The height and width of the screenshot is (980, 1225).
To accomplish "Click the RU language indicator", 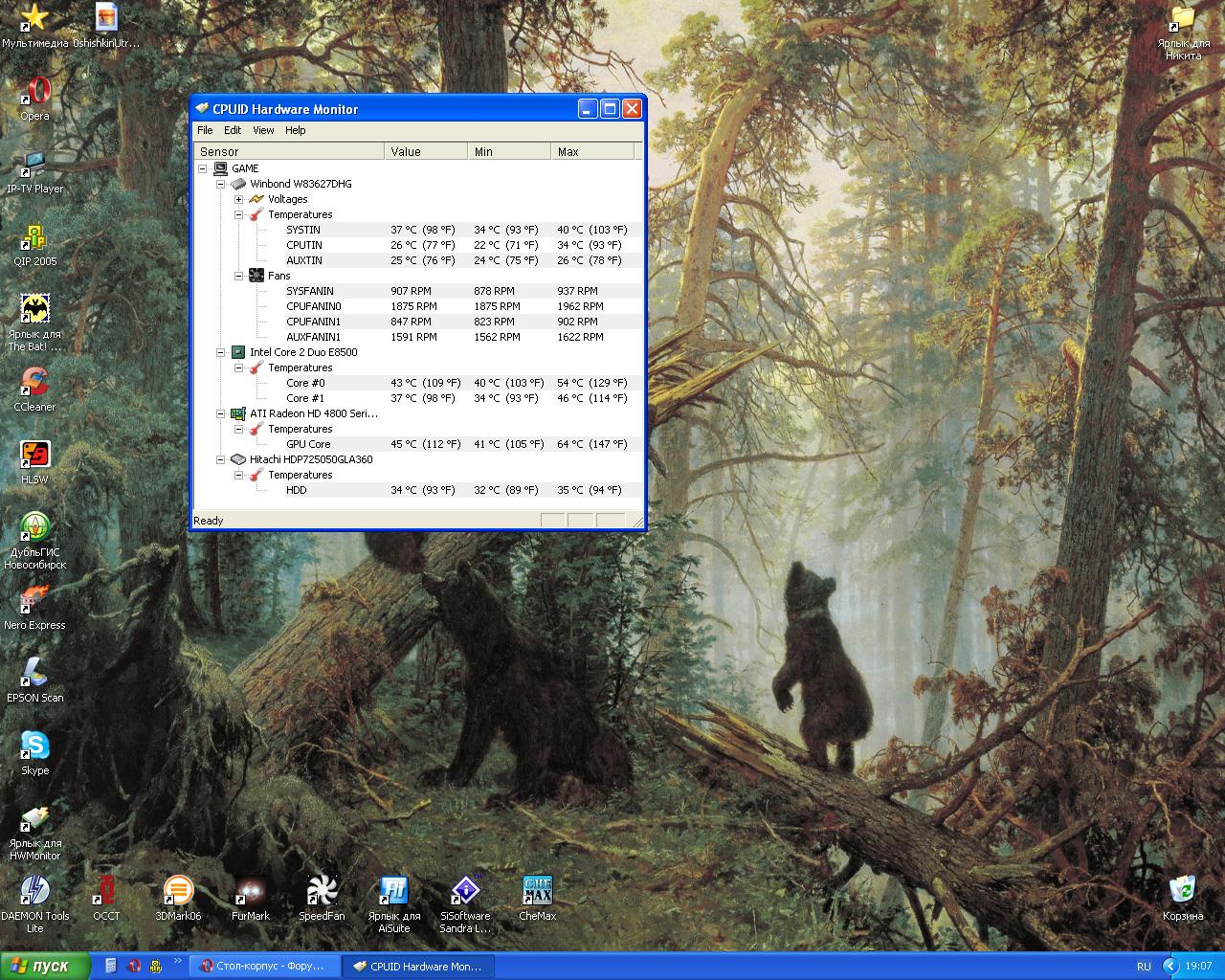I will 1144,967.
